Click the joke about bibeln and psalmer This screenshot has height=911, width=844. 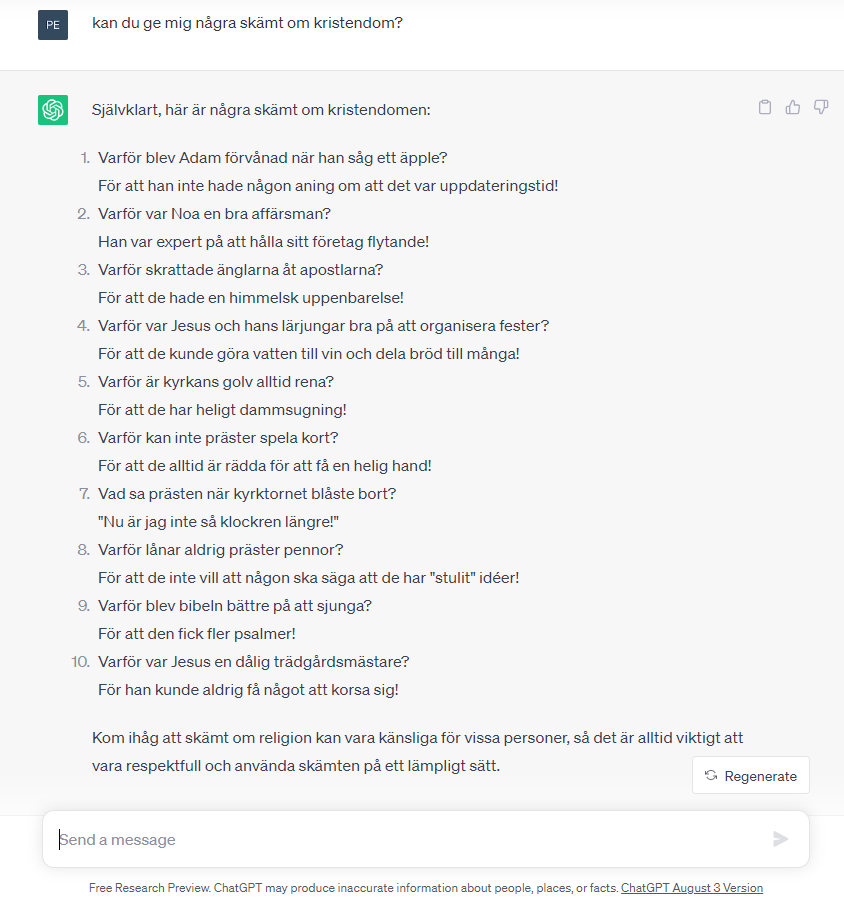235,619
